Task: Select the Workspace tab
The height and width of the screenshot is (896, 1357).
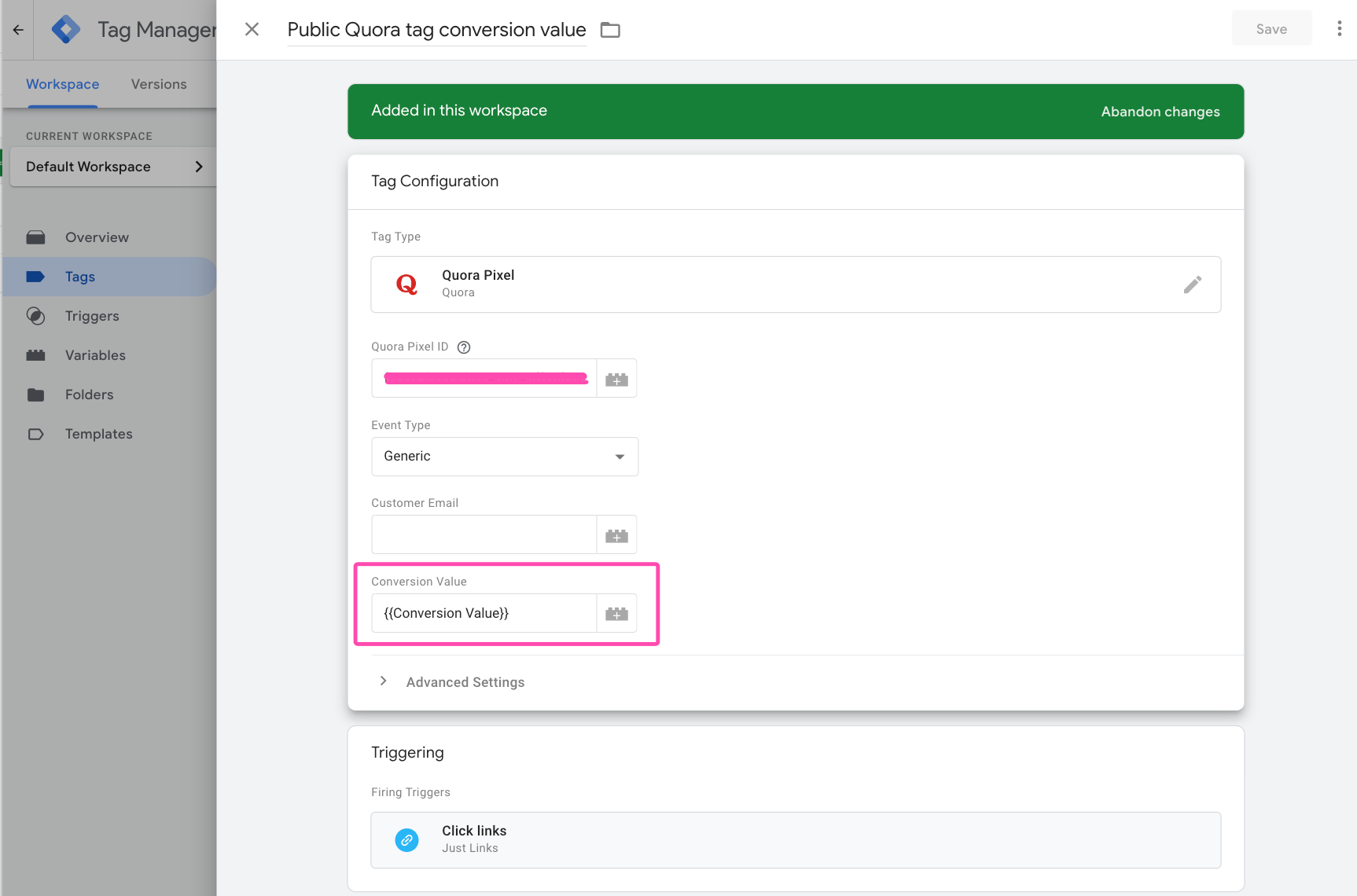Action: click(x=62, y=84)
